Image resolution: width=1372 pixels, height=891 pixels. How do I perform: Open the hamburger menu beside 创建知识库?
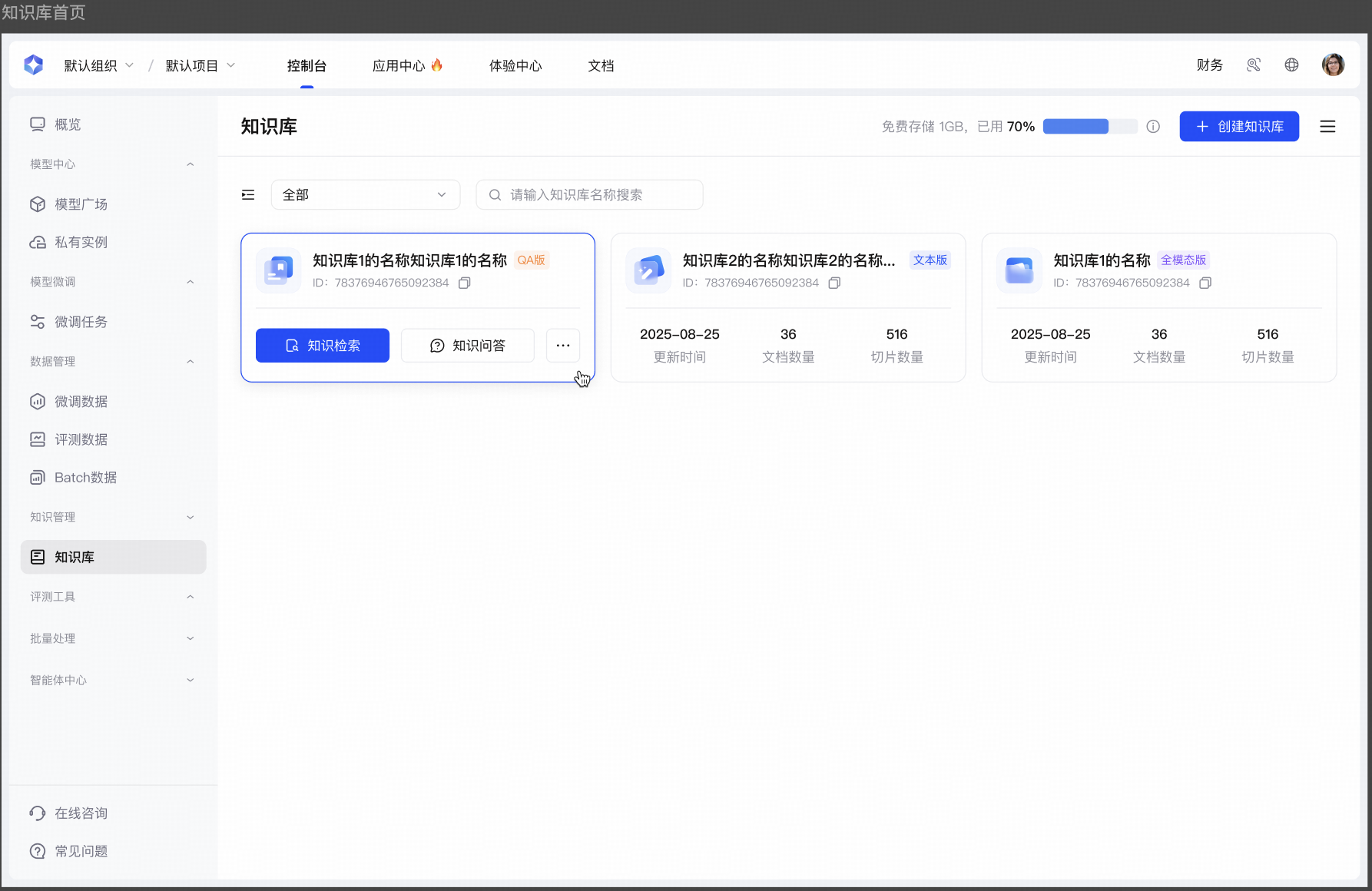coord(1327,127)
